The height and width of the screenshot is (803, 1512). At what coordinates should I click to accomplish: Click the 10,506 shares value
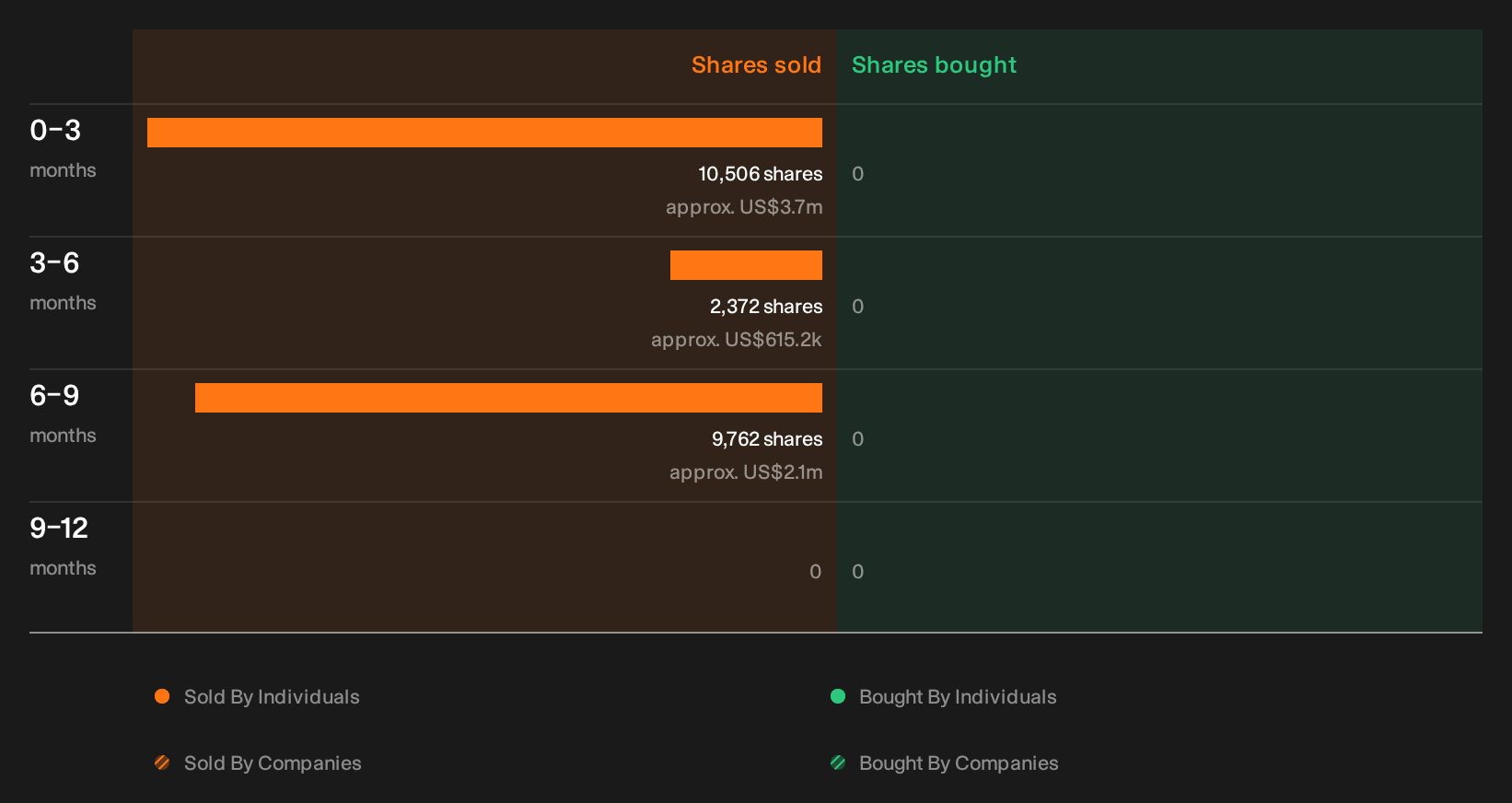761,174
